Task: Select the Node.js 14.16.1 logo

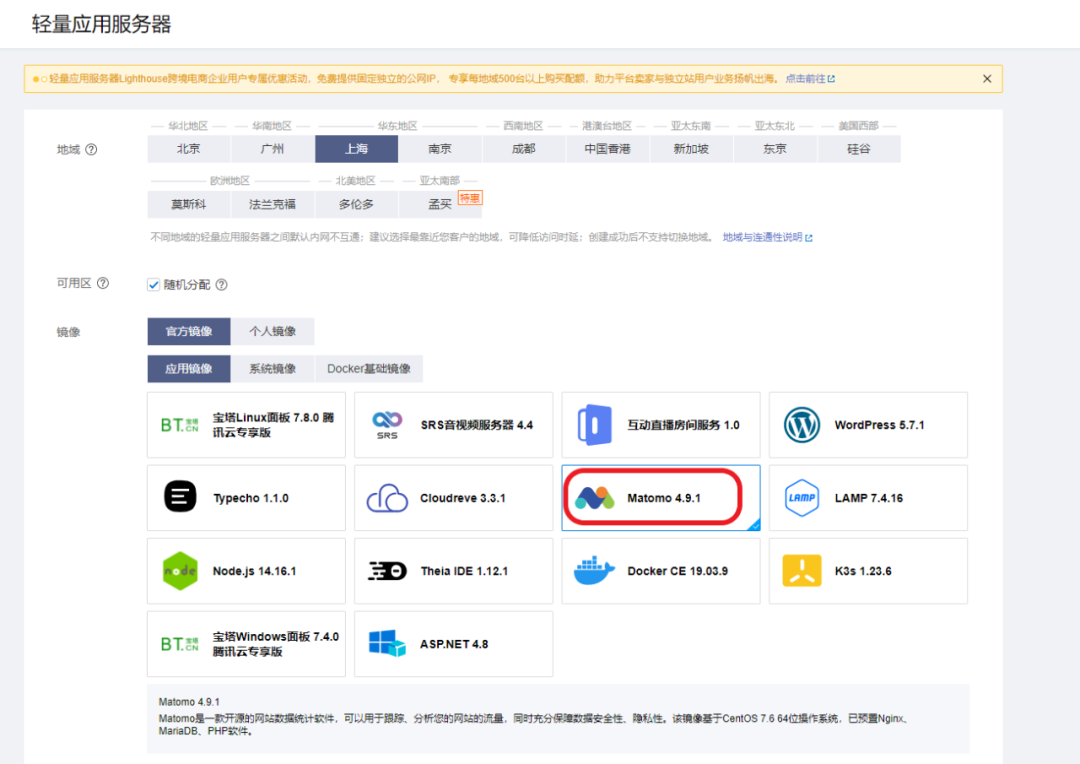Action: [180, 571]
